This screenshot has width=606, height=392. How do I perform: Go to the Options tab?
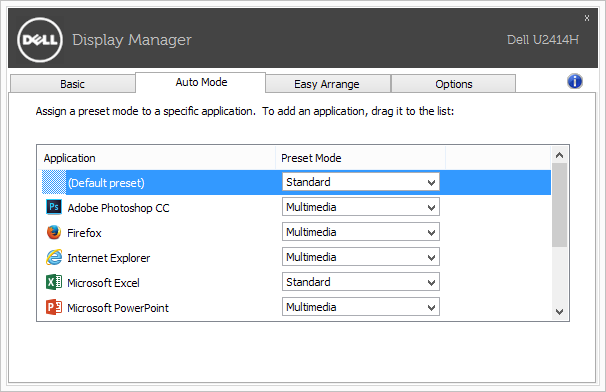454,84
